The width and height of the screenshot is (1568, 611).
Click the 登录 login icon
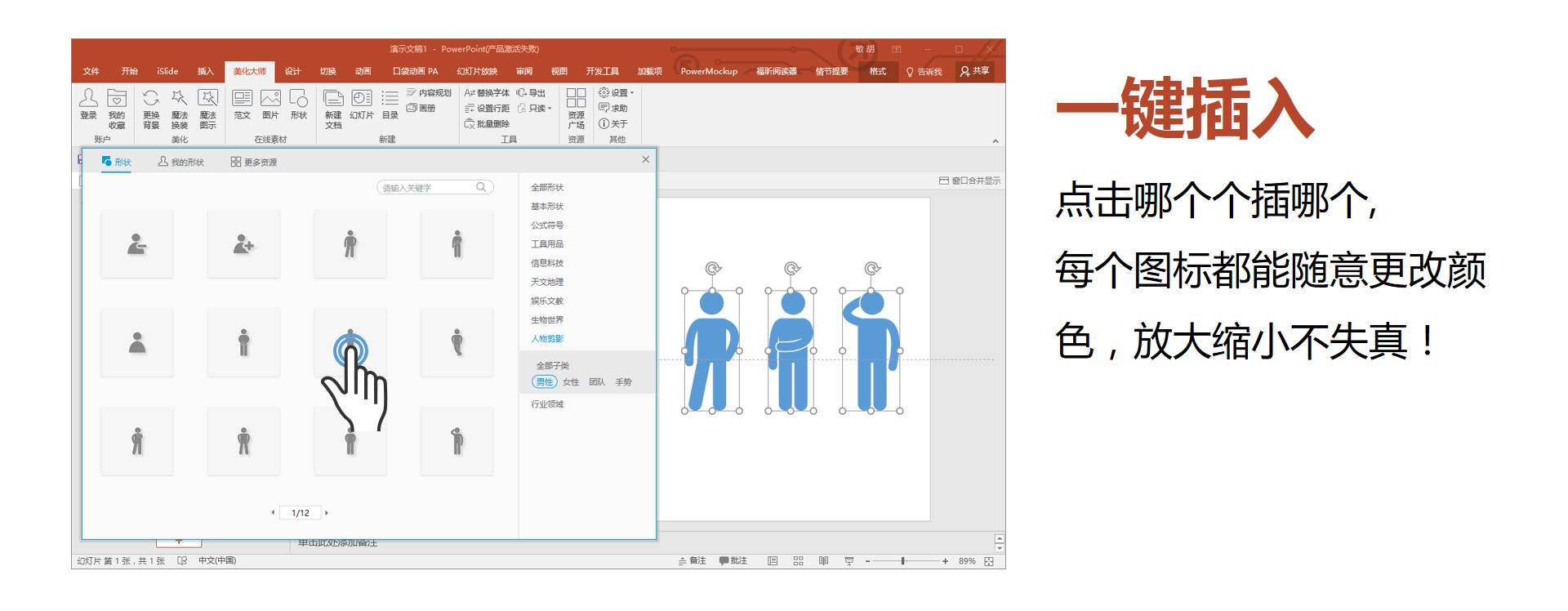(88, 105)
